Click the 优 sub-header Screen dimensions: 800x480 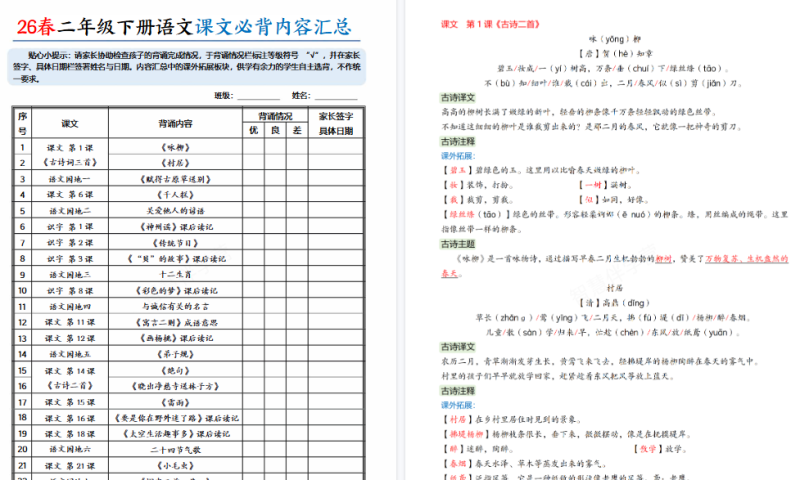pos(253,131)
